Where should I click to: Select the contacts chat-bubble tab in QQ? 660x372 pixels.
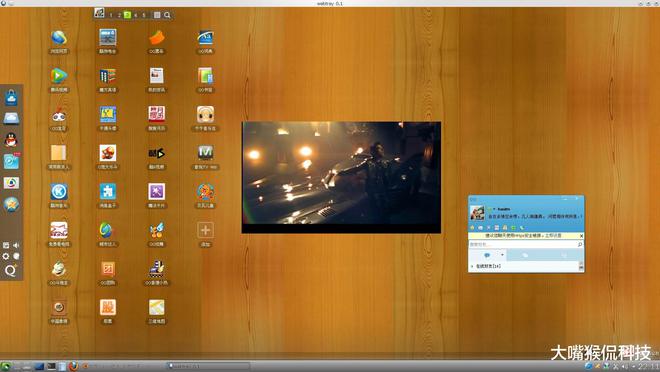click(487, 255)
